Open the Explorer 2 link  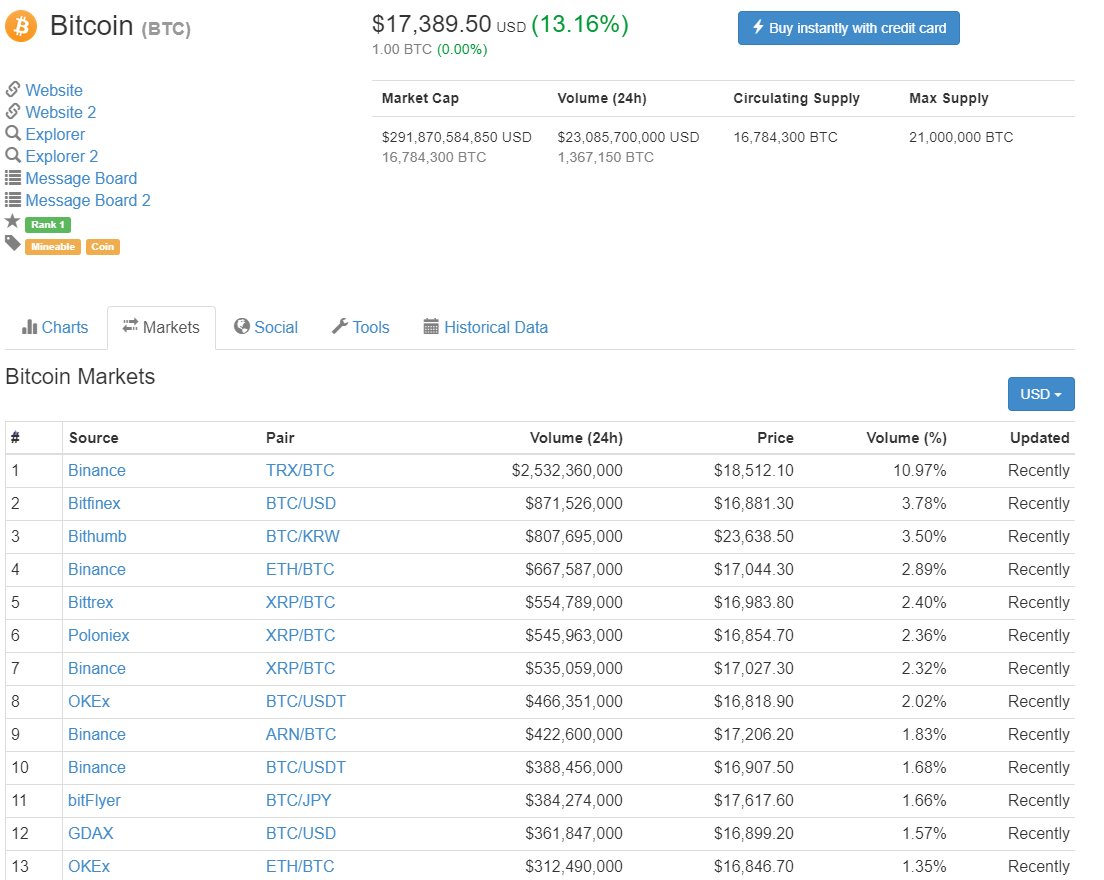[62, 156]
